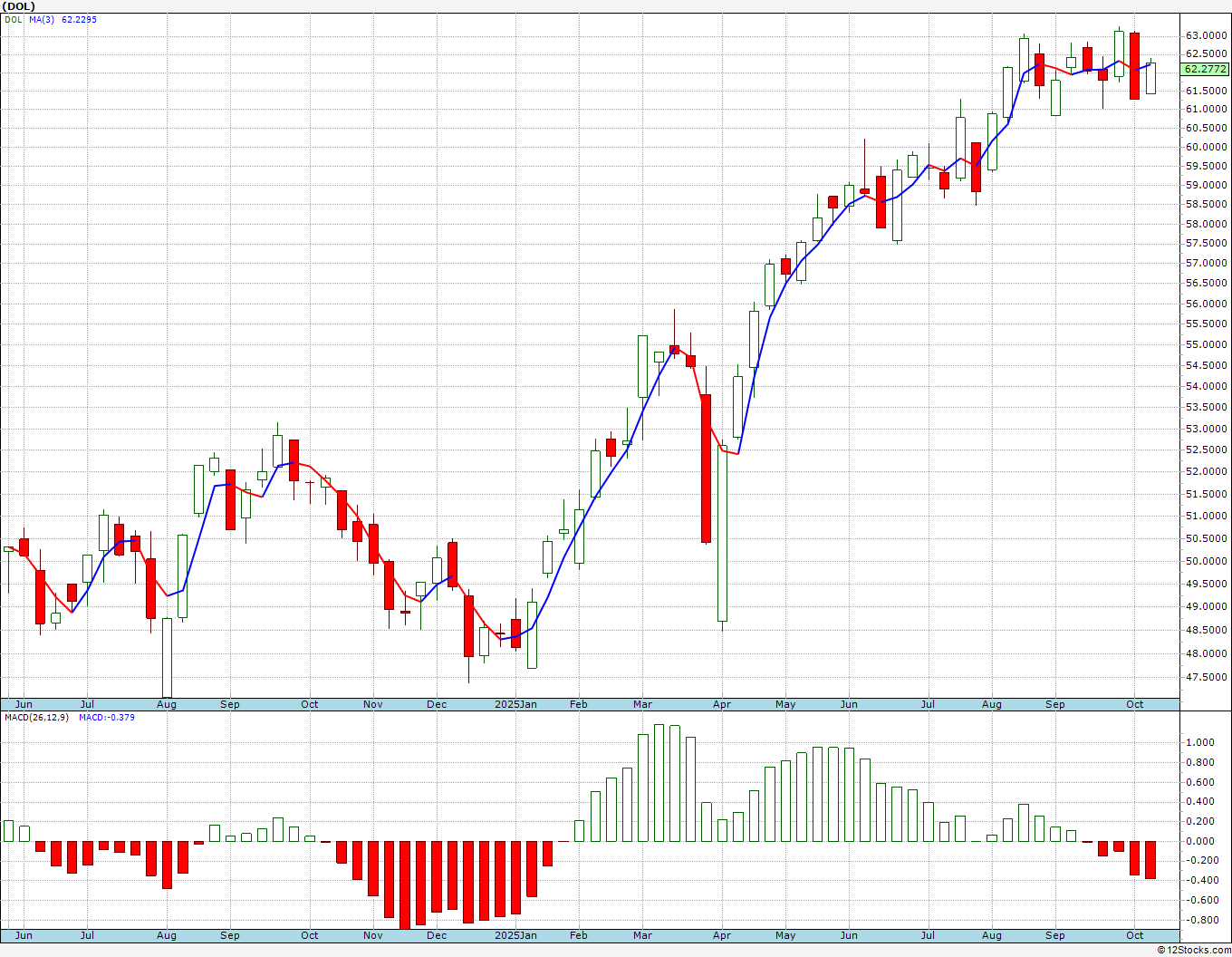Click the 0.400 MACD axis label
Image resolution: width=1232 pixels, height=957 pixels.
pyautogui.click(x=1201, y=801)
